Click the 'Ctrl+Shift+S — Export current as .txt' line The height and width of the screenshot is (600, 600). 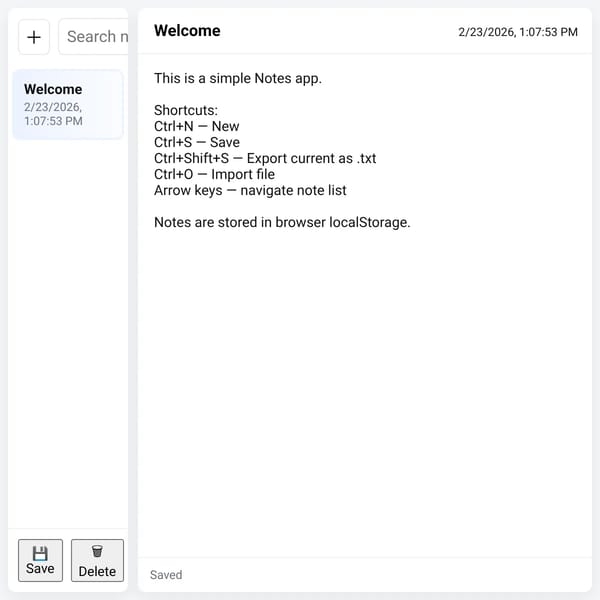(265, 158)
